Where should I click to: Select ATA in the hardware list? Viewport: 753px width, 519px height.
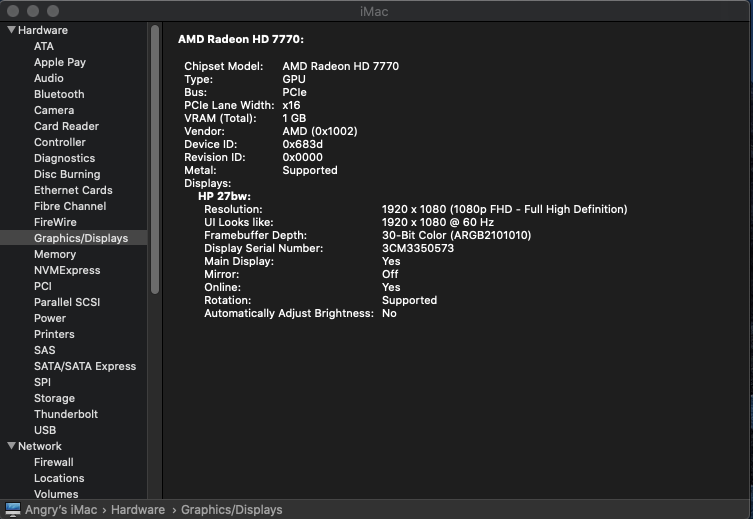(44, 46)
